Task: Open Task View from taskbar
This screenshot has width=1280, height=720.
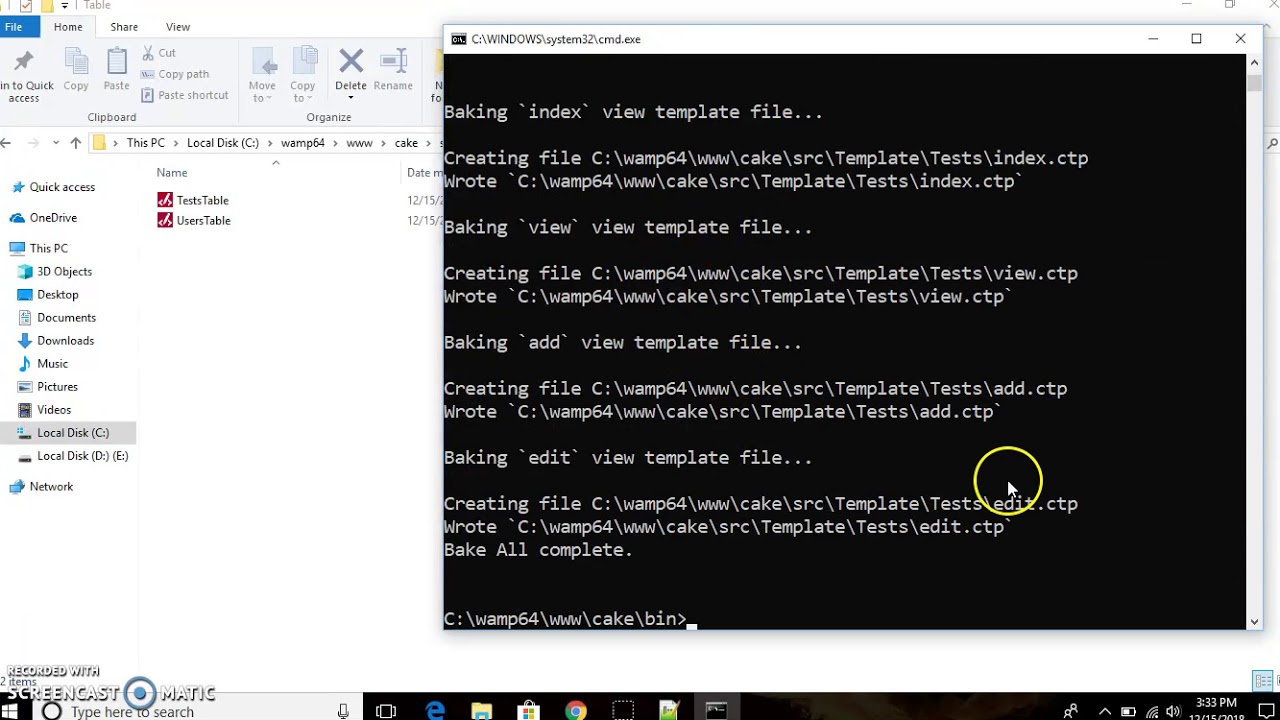Action: click(386, 711)
